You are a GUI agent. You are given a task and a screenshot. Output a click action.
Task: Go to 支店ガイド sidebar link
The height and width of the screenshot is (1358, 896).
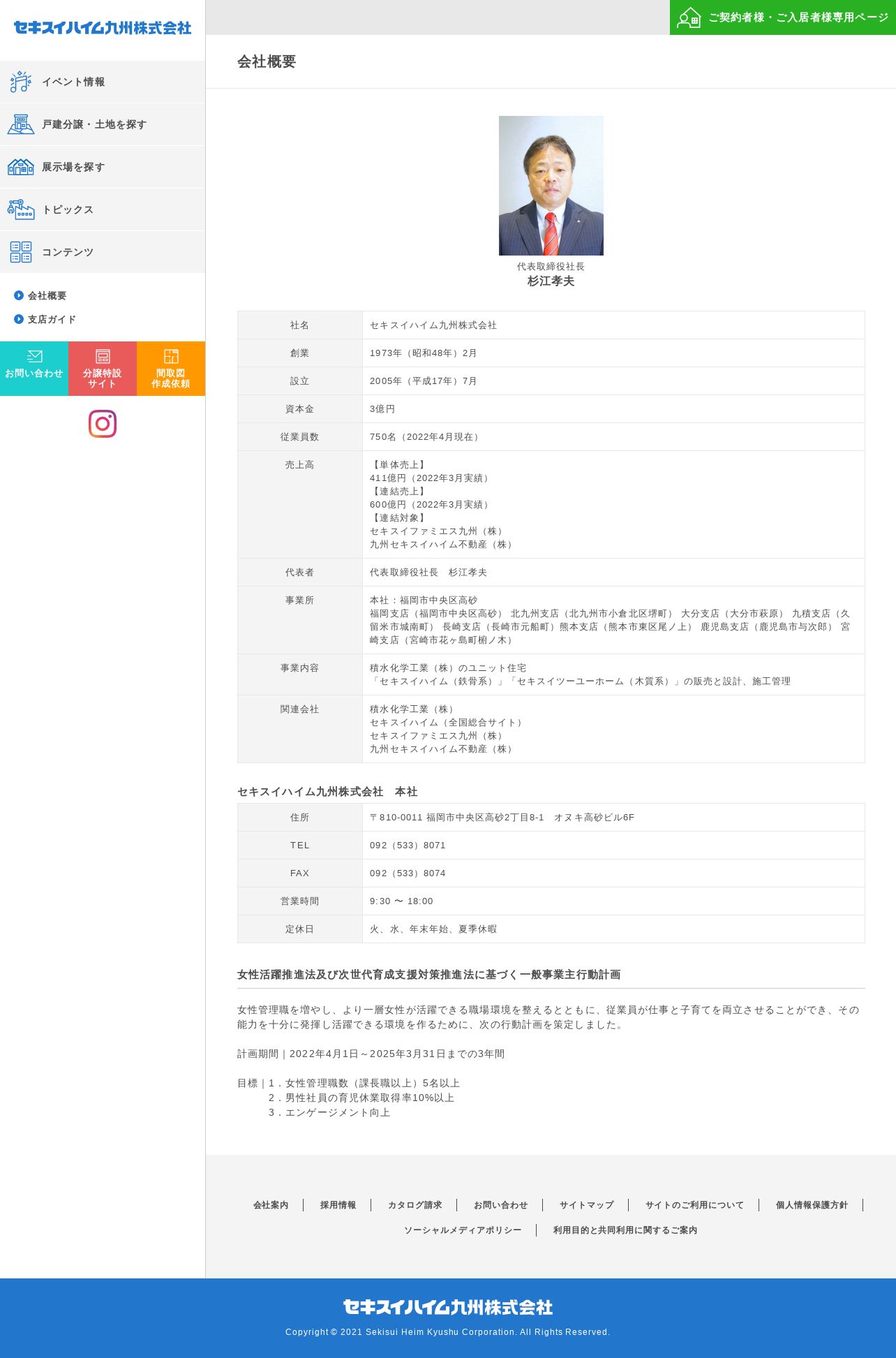point(52,319)
